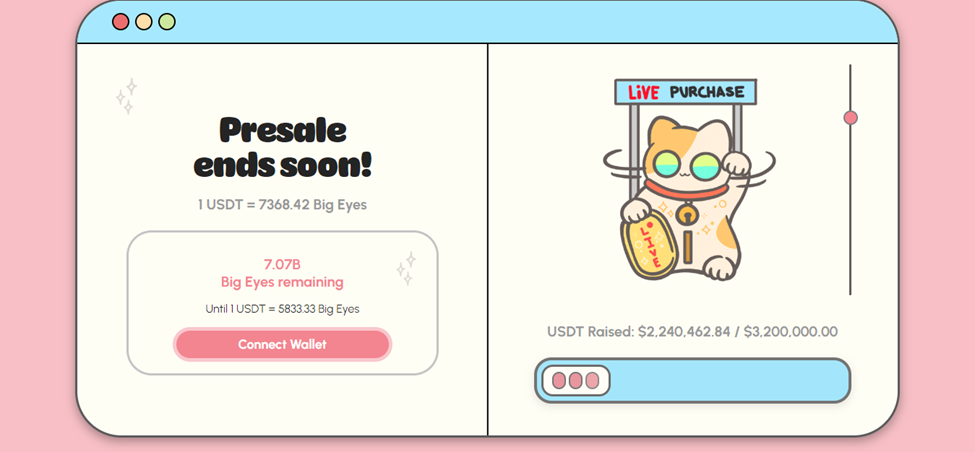Click the 1 USDT = 7368.42 Big Eyes rate
The image size is (975, 452).
point(283,205)
